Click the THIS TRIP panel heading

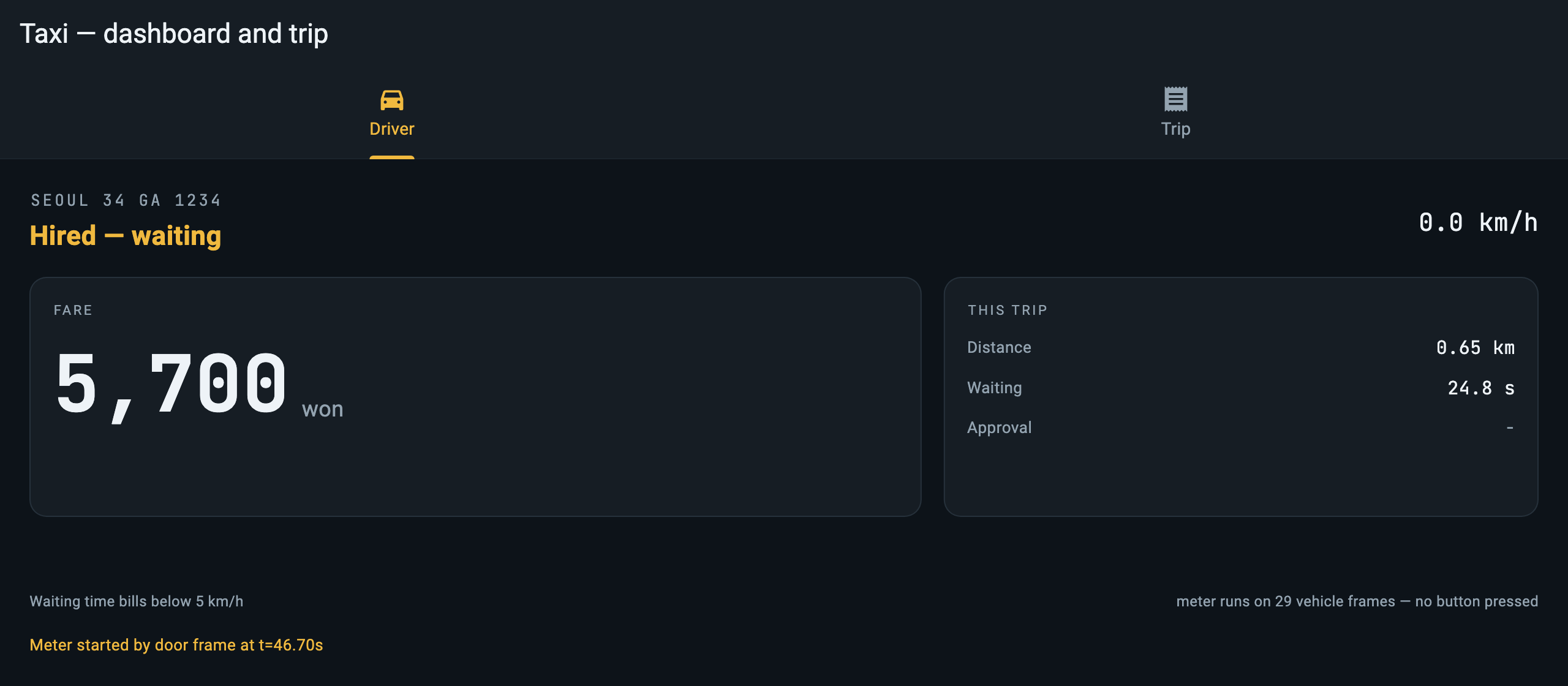point(1008,310)
